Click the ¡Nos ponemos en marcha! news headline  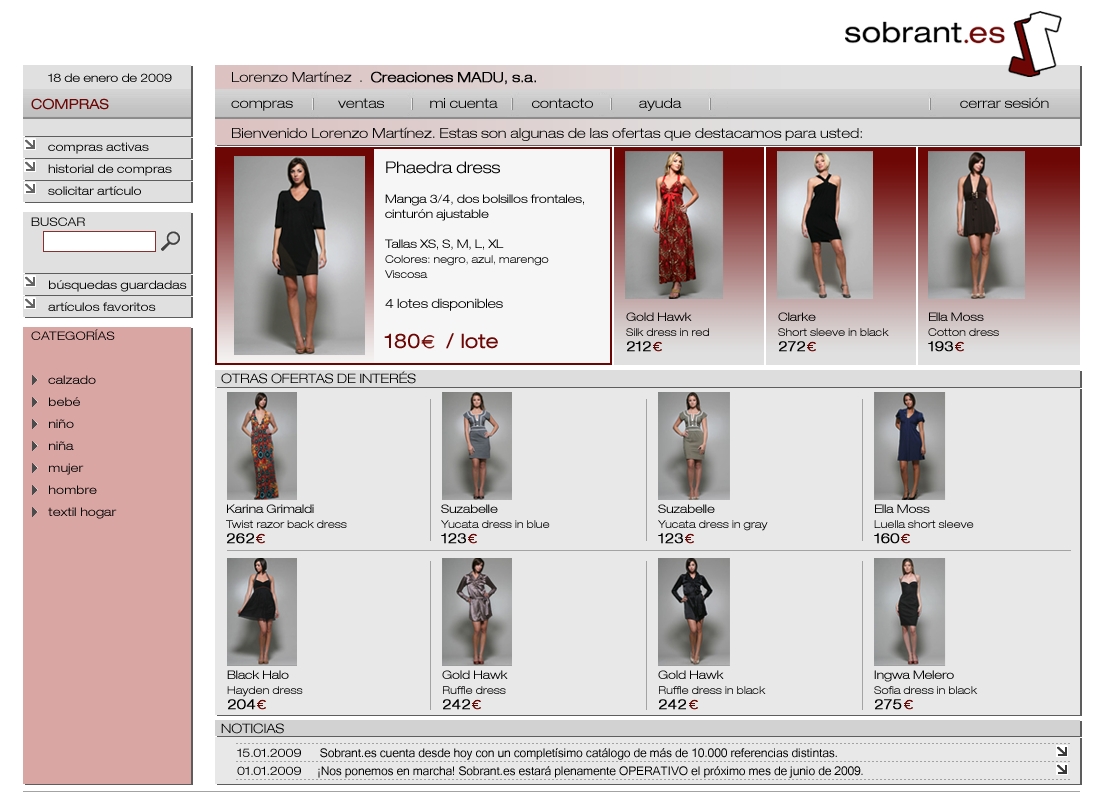click(x=589, y=771)
